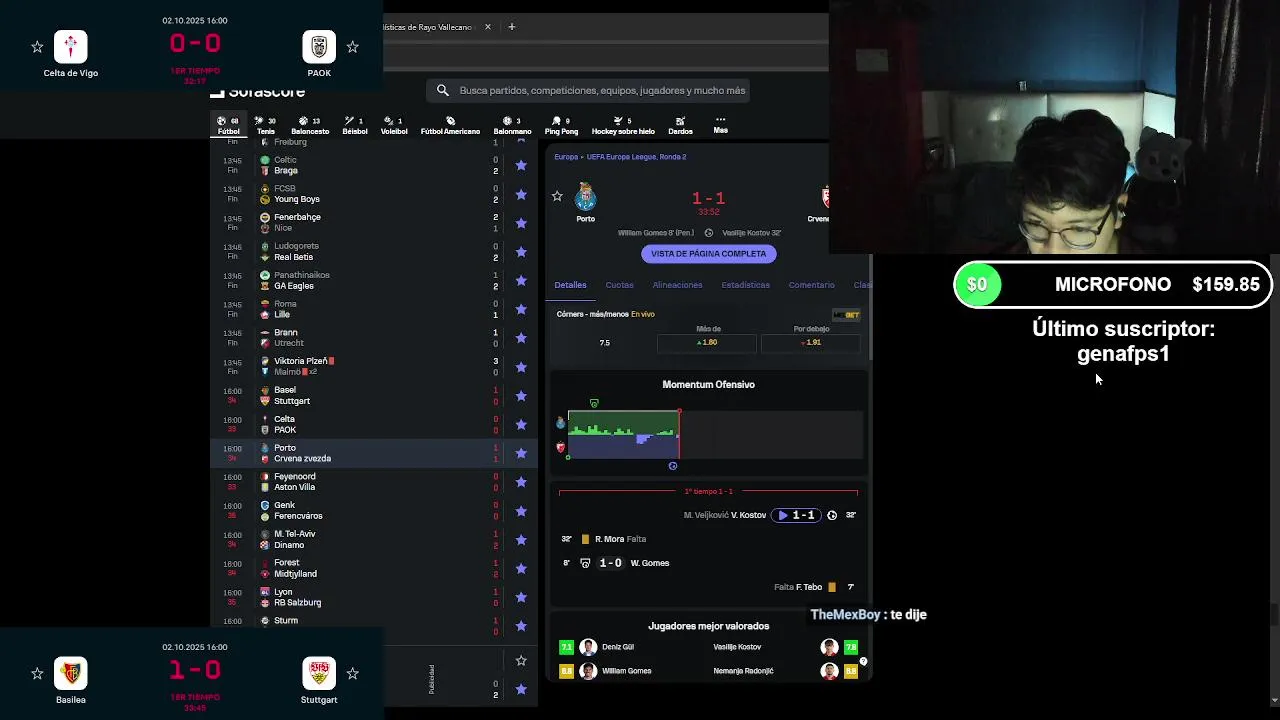Favorite Basilea in bottom scoreboard widget

37,674
